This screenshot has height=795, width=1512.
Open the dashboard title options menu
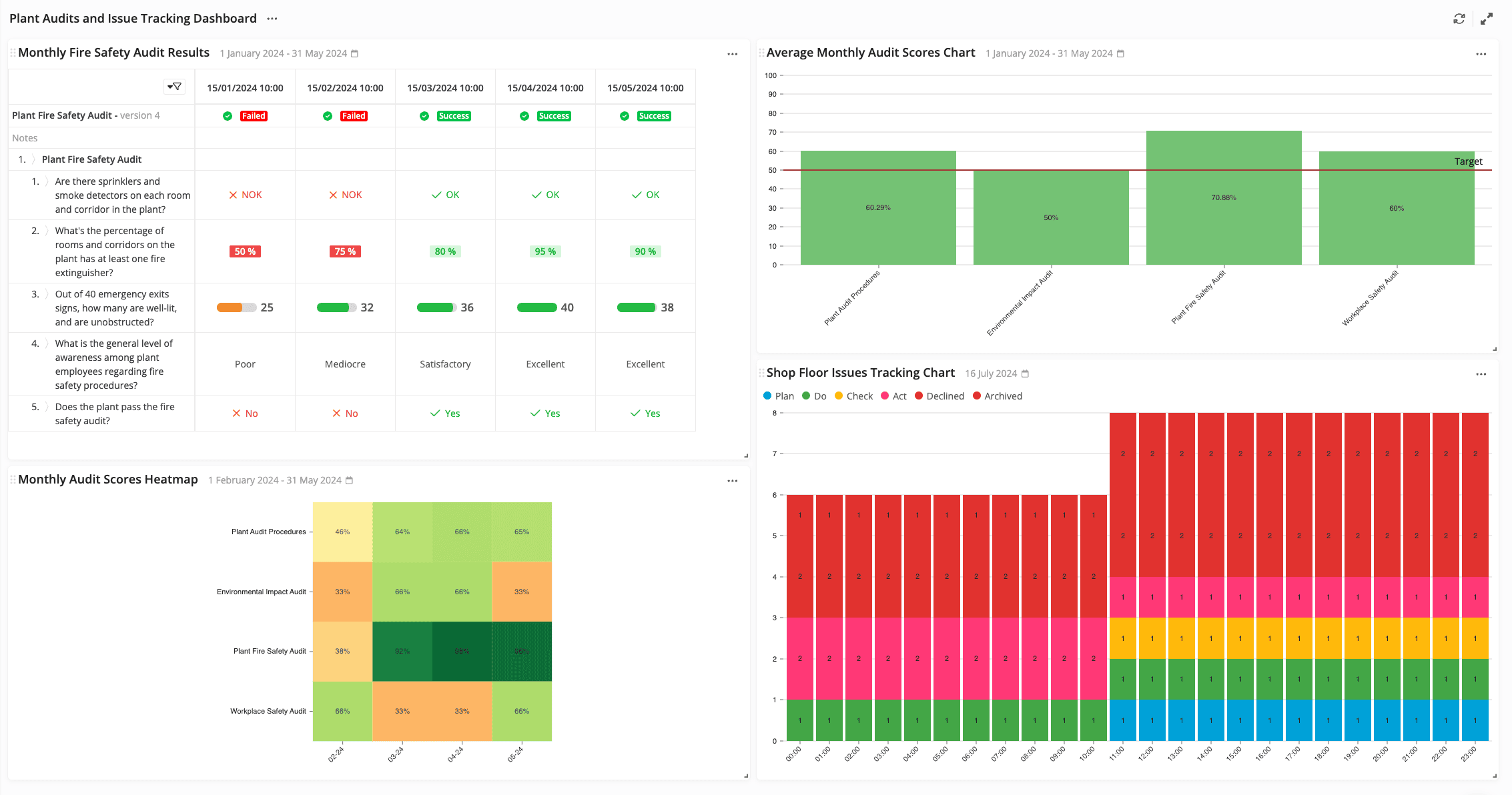[x=272, y=19]
